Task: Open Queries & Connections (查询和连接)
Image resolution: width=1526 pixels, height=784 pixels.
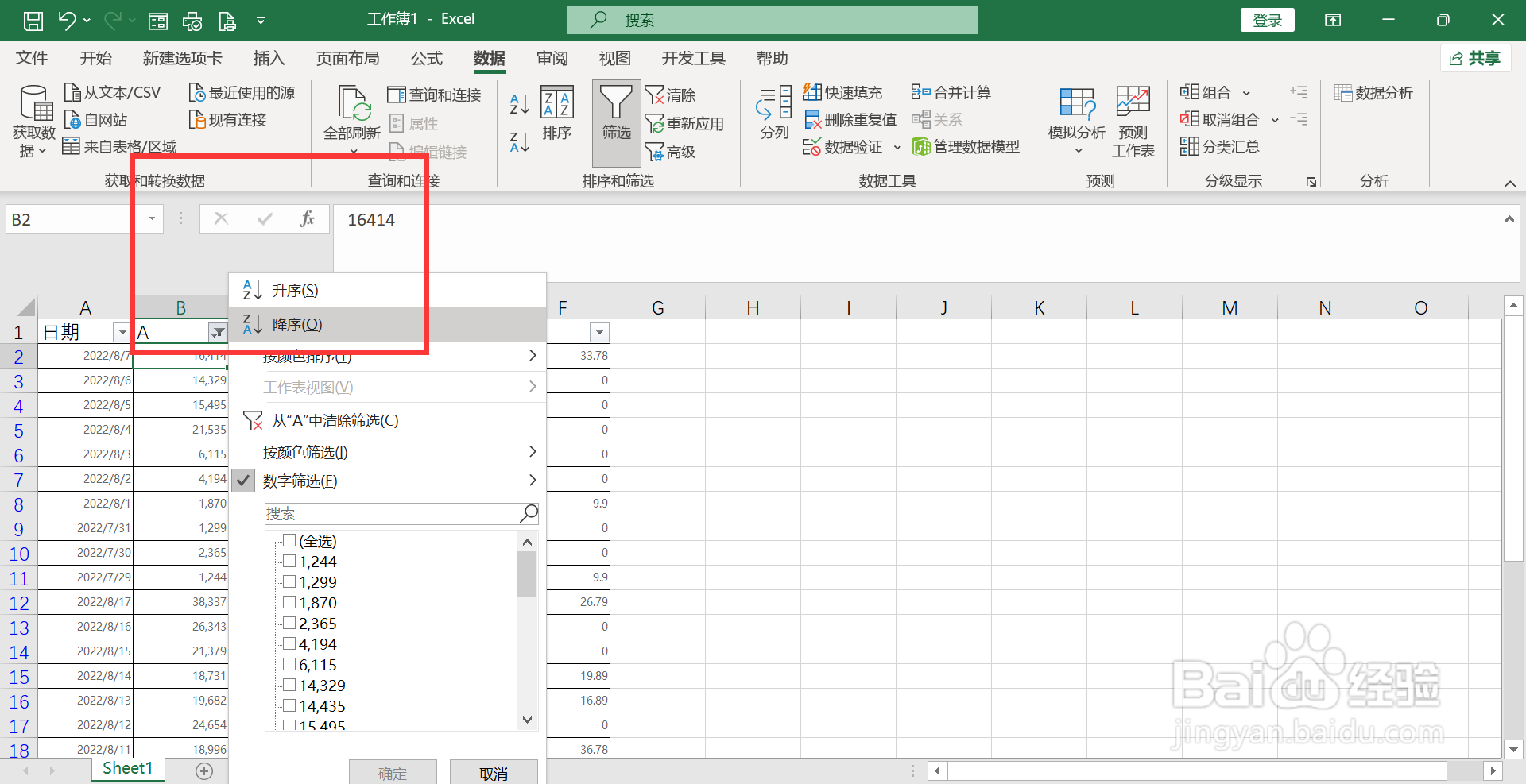Action: coord(435,95)
